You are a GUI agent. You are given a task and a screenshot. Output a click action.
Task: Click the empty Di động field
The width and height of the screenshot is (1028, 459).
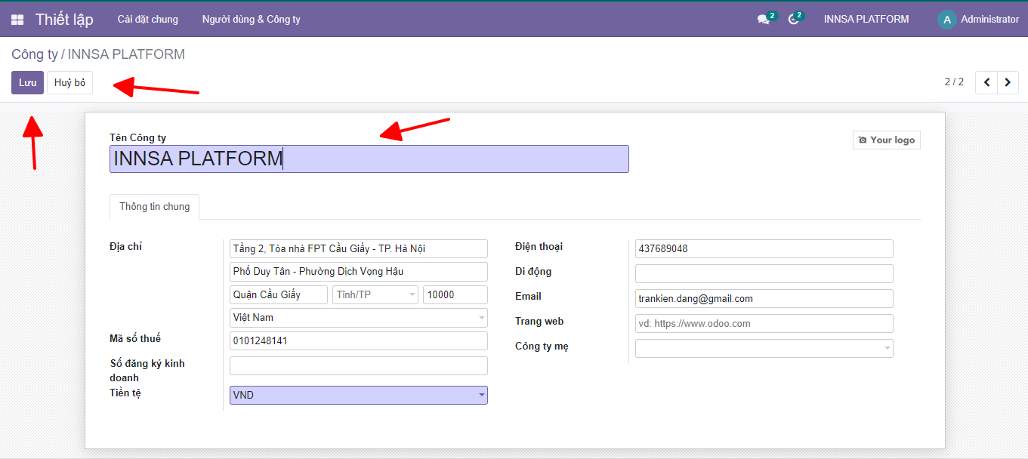[764, 273]
